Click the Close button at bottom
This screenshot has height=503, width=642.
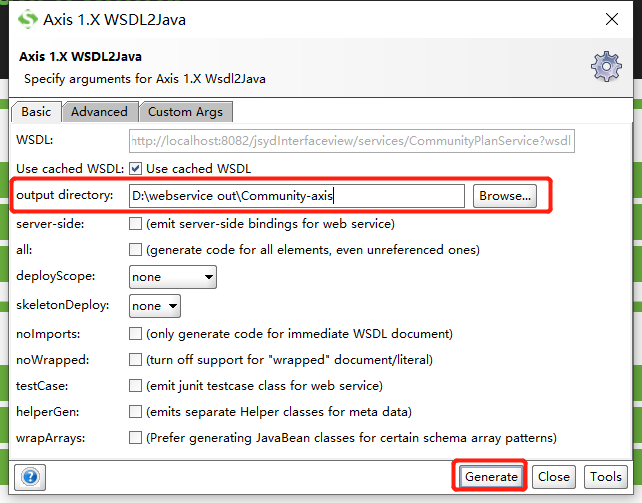[554, 477]
